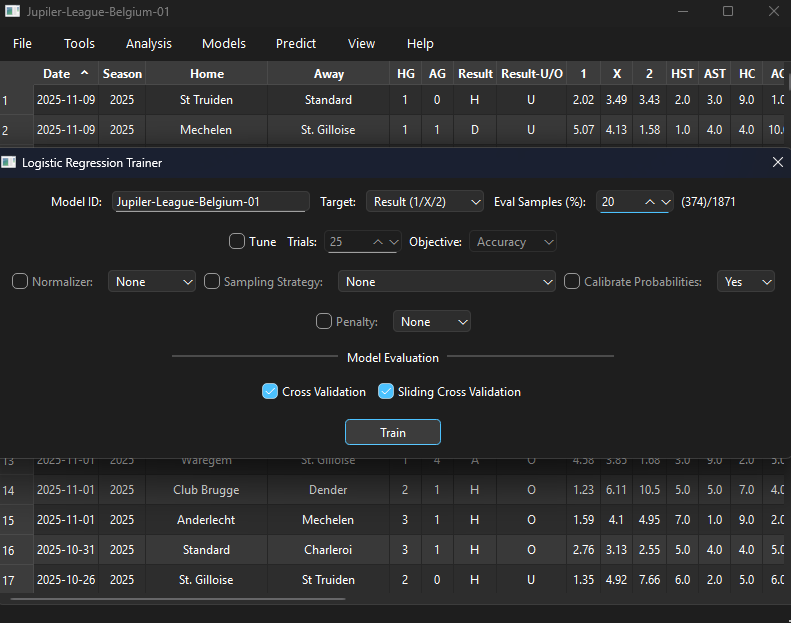
Task: Open the Tools menu
Action: [79, 43]
